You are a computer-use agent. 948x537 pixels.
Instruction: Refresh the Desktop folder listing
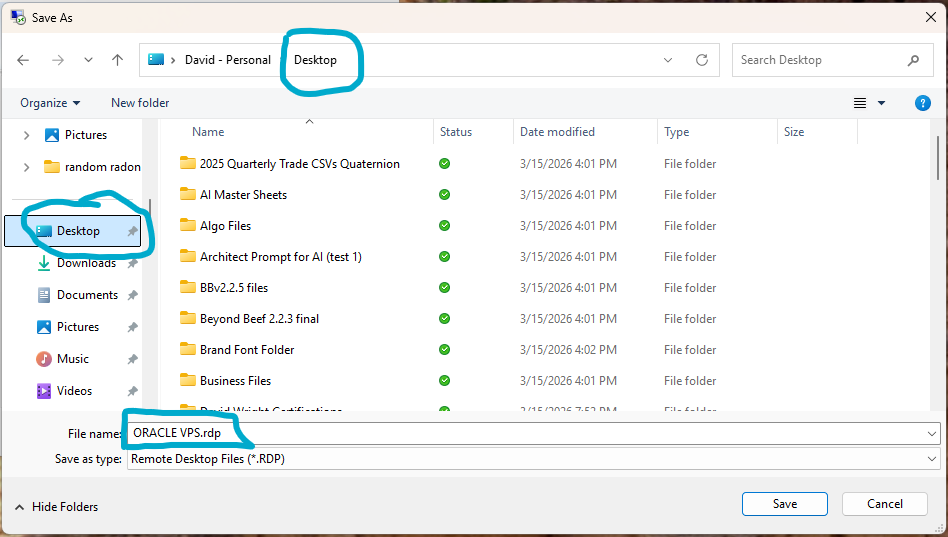pyautogui.click(x=702, y=60)
